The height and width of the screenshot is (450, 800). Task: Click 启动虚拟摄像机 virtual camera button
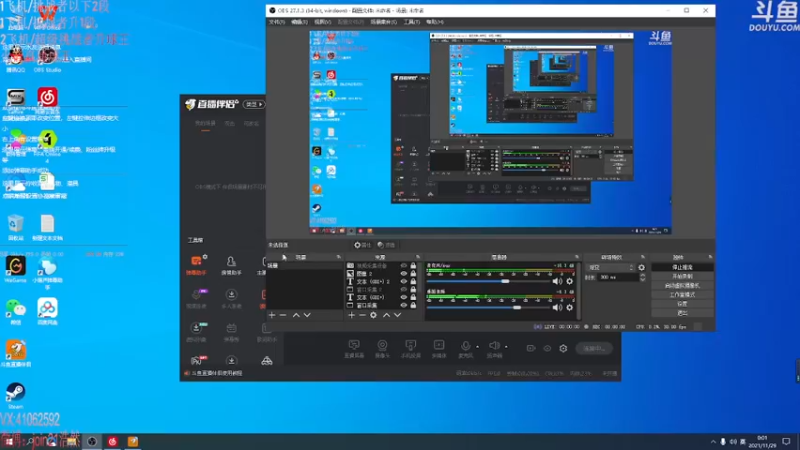[682, 286]
